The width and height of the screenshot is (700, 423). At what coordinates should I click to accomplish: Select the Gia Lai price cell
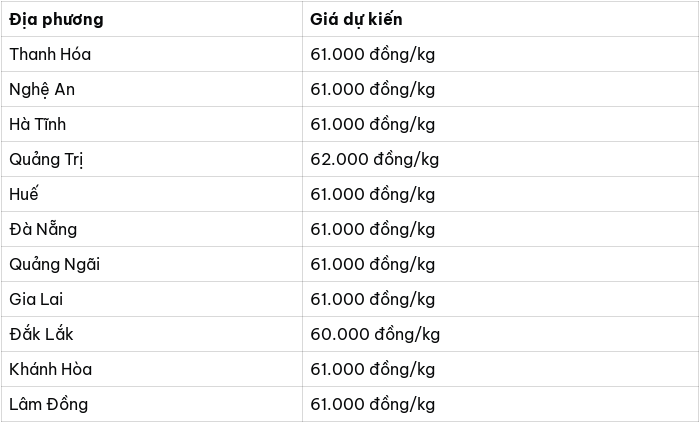click(x=500, y=299)
